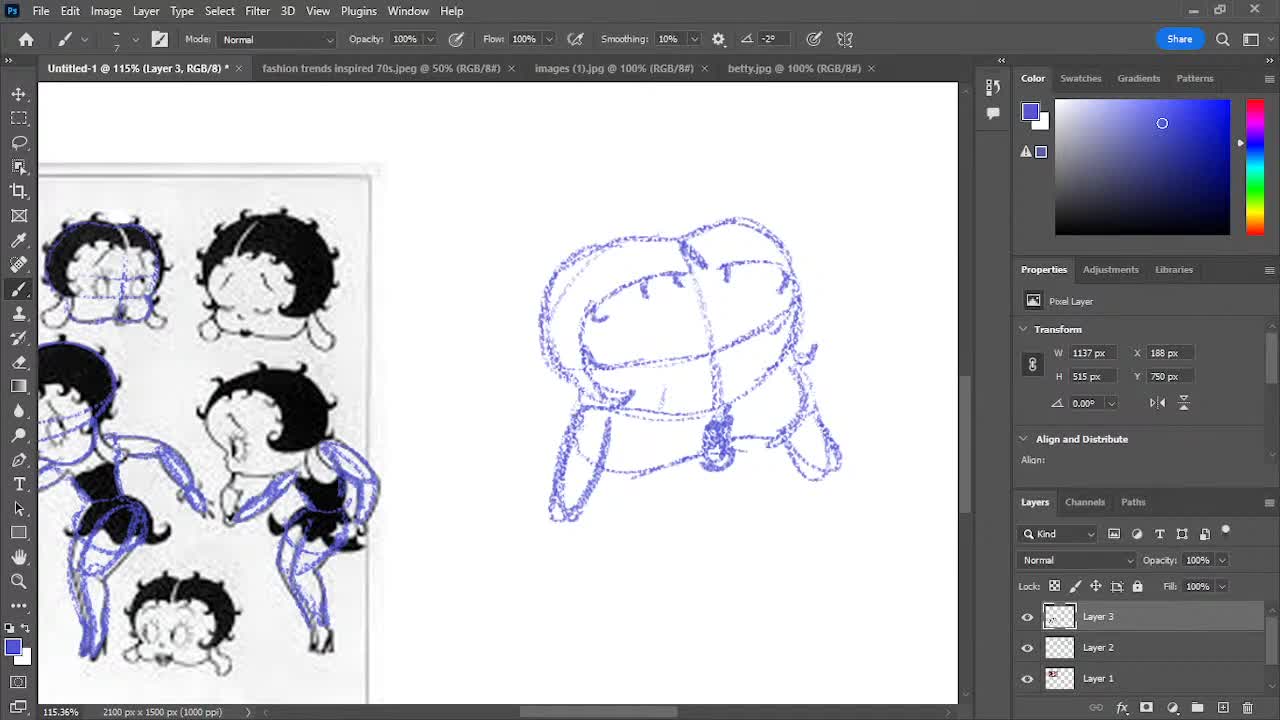Open layer Kind filter dropdown
This screenshot has width=1280, height=720.
(1059, 534)
